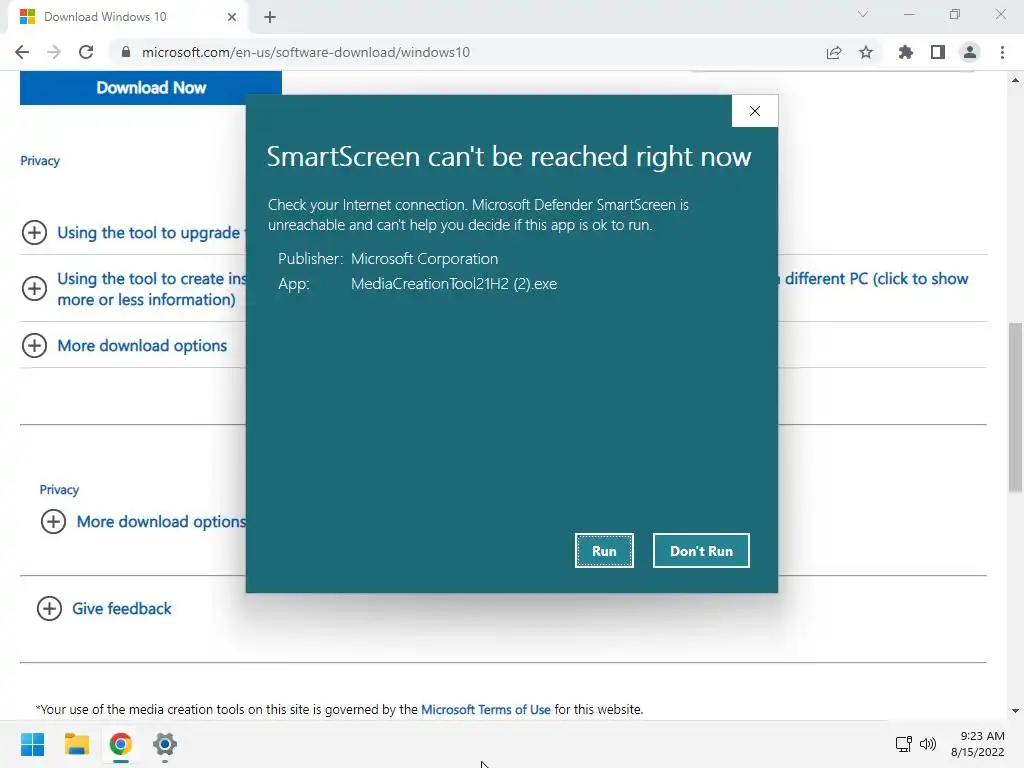This screenshot has height=768, width=1024.
Task: Click the SmartScreen can't be reached heading
Action: (509, 157)
